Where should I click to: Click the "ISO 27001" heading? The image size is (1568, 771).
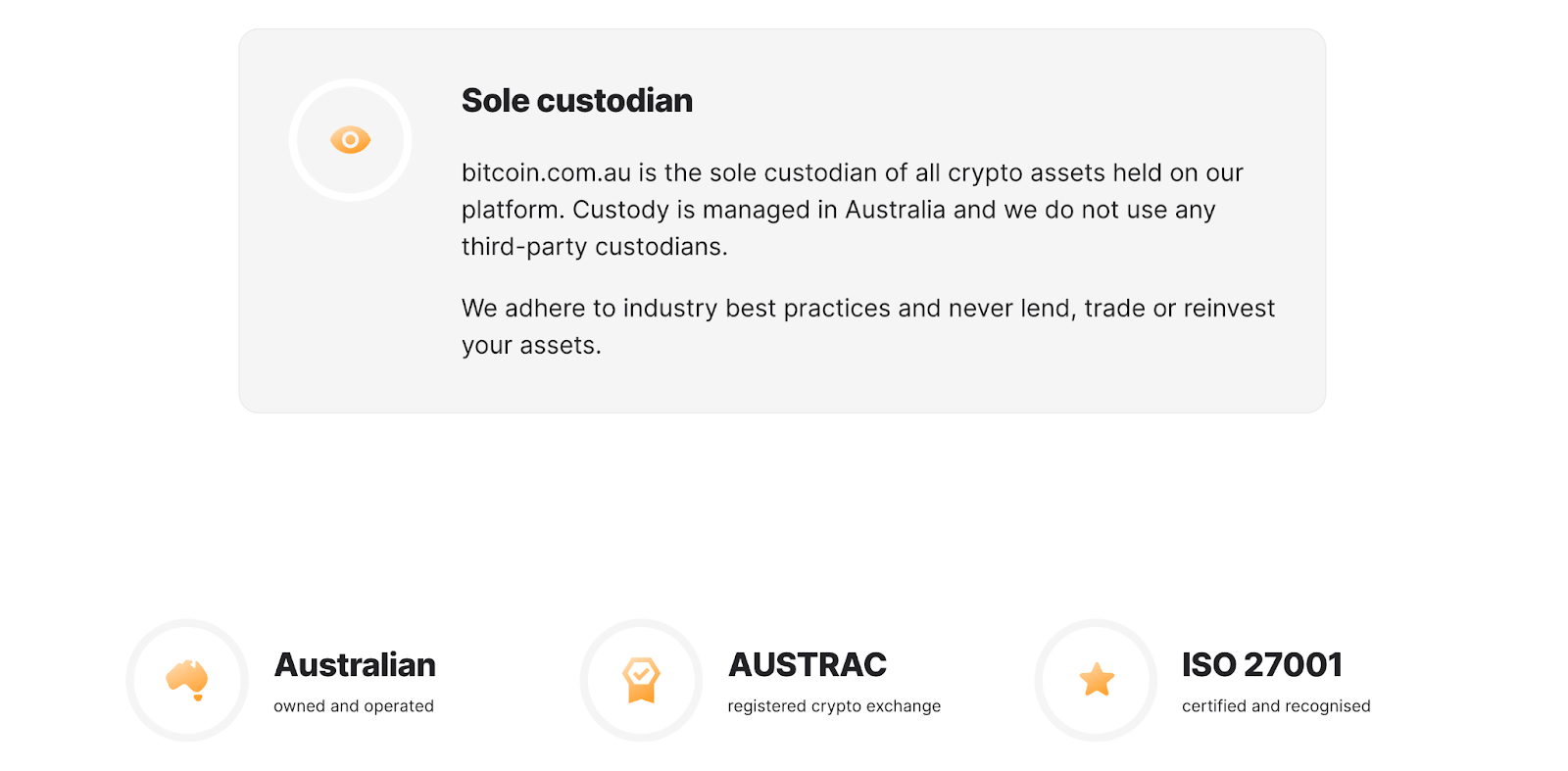click(1261, 665)
